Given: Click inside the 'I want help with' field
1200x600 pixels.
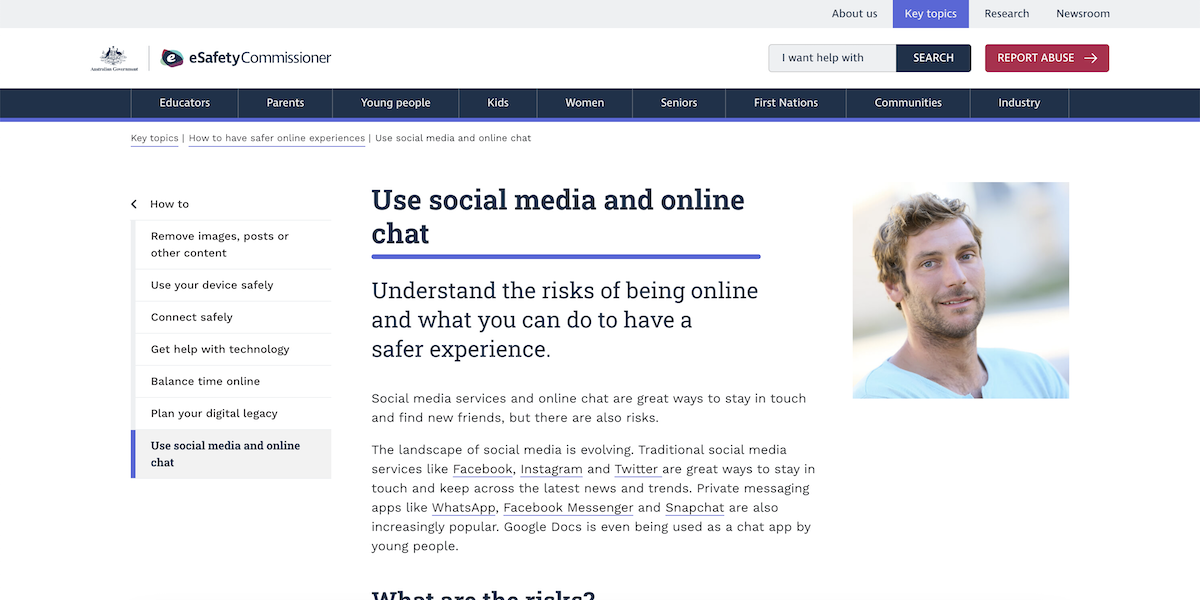Looking at the screenshot, I should [831, 58].
